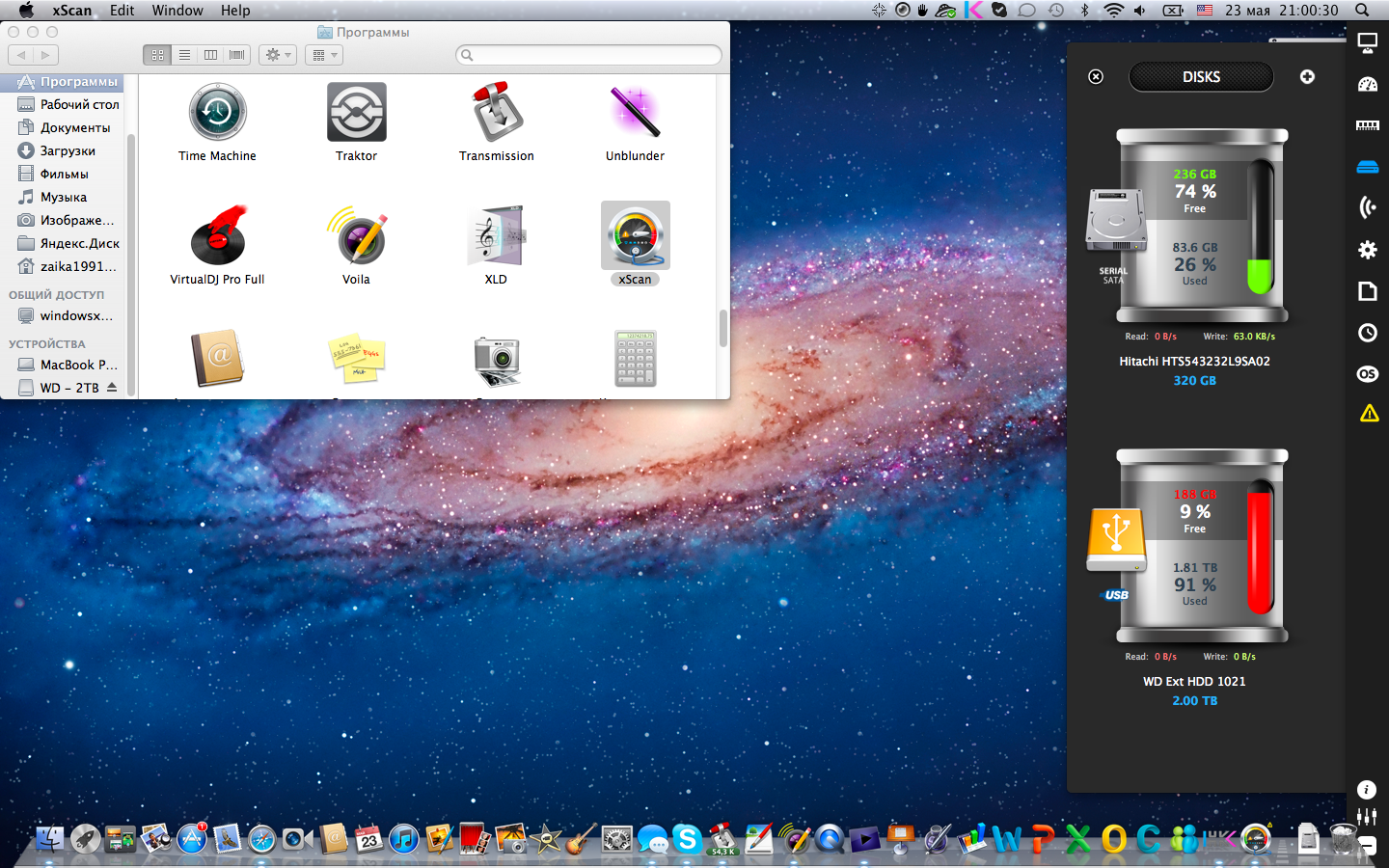
Task: Click the monitor icon at top of xScan sidebar
Action: (x=1367, y=42)
